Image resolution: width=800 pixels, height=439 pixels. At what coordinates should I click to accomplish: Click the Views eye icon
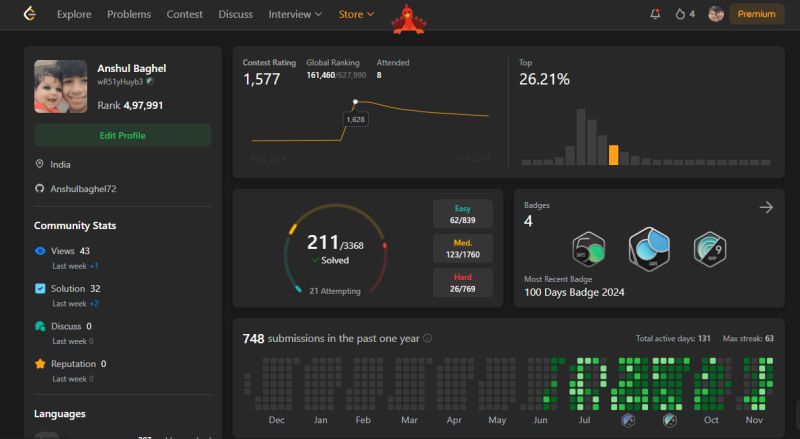[40, 251]
